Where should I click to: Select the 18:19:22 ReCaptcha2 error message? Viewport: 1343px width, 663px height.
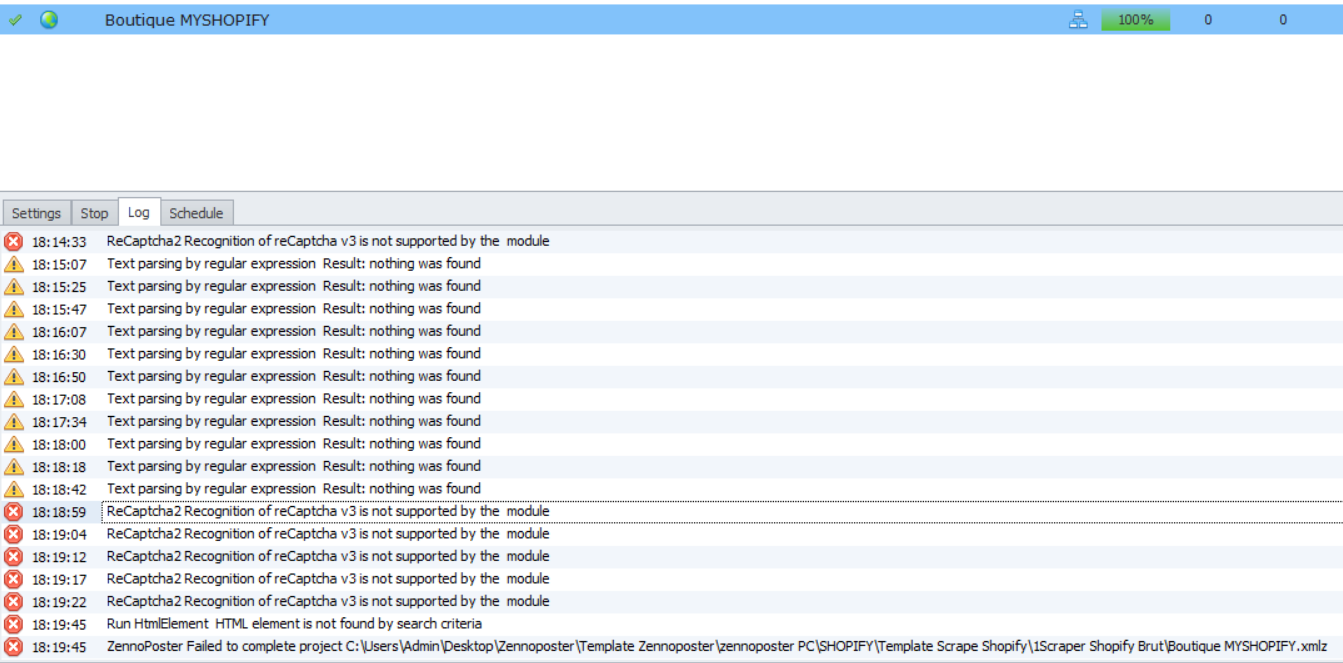coord(328,601)
